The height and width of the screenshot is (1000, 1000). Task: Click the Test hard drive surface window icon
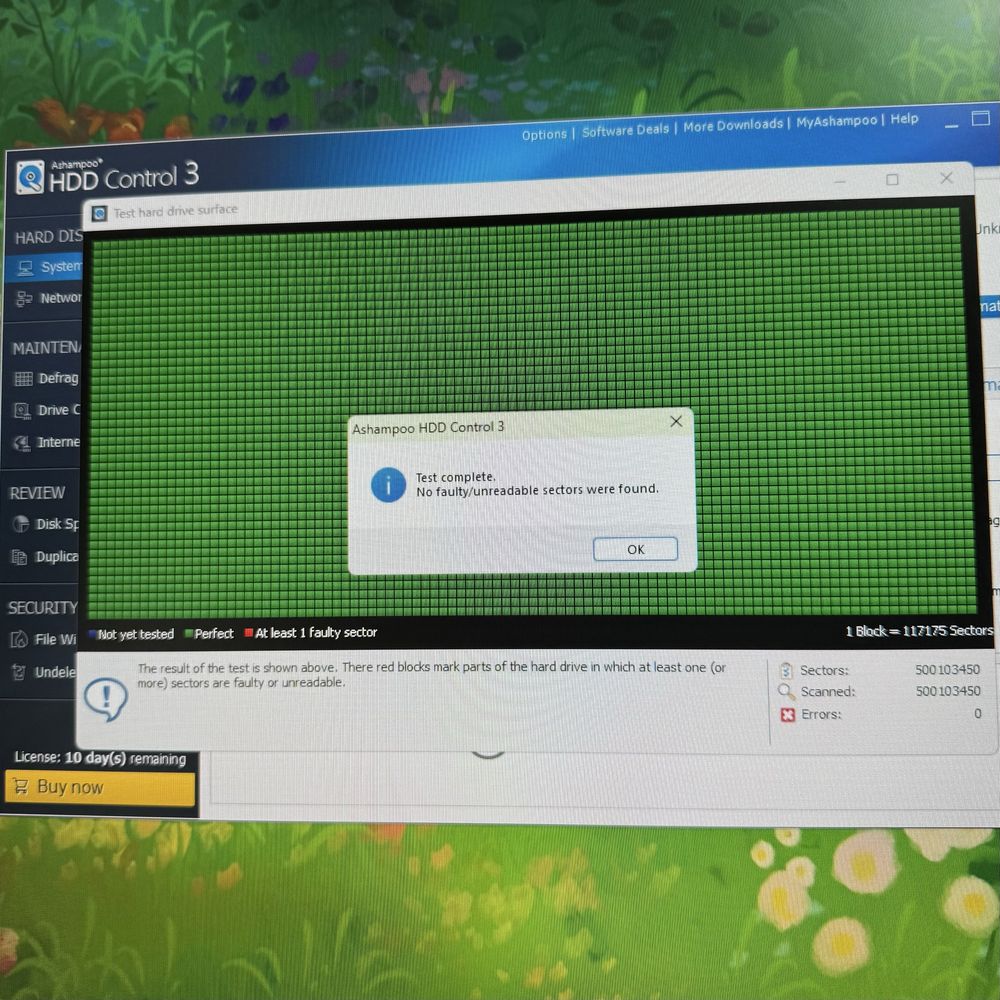coord(99,214)
